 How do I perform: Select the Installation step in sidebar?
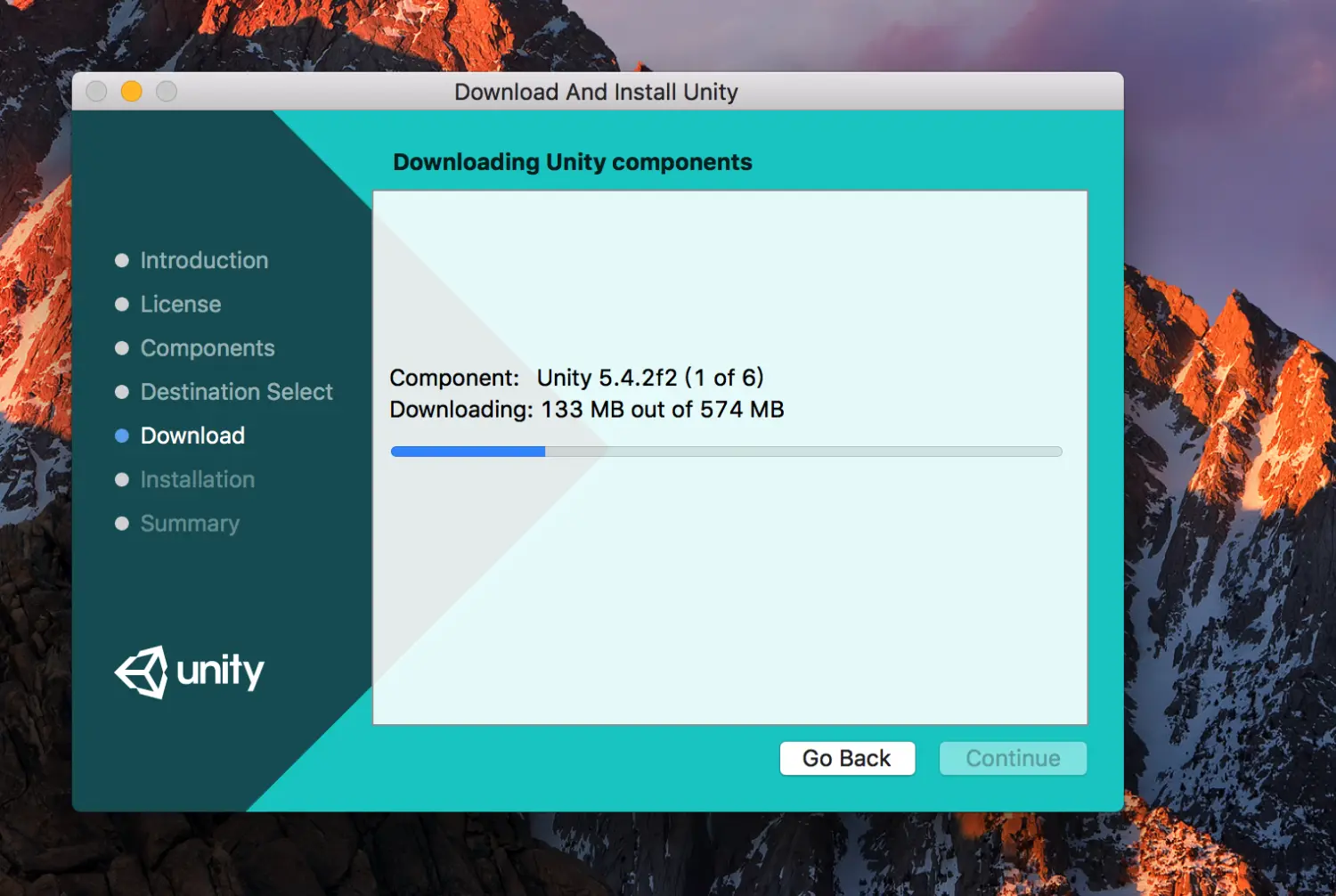tap(184, 479)
